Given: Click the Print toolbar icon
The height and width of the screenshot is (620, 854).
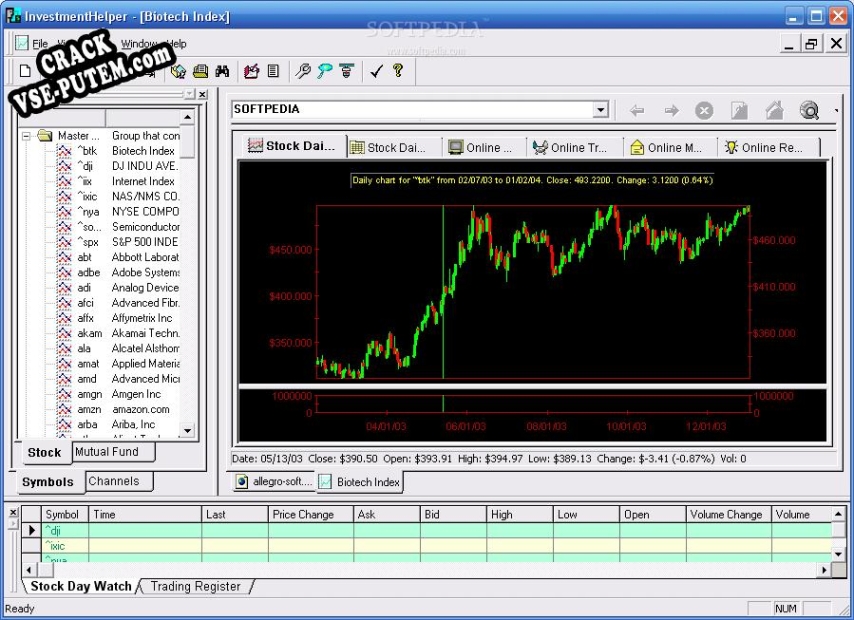Looking at the screenshot, I should pyautogui.click(x=200, y=71).
